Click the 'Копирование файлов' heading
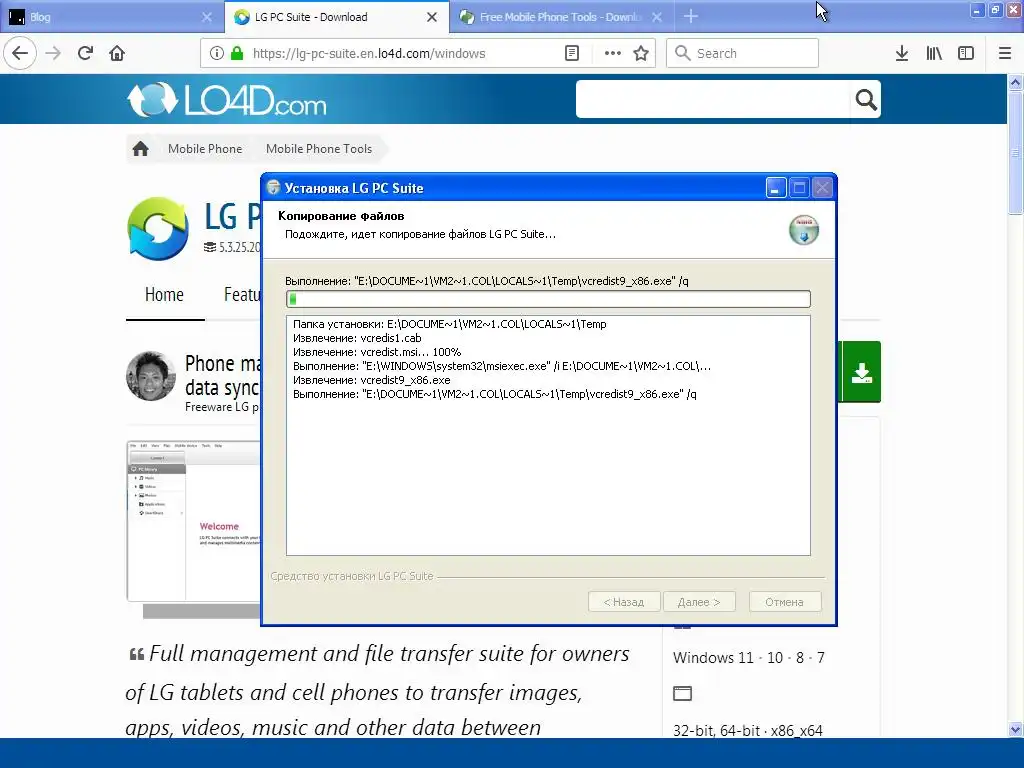 click(x=341, y=216)
